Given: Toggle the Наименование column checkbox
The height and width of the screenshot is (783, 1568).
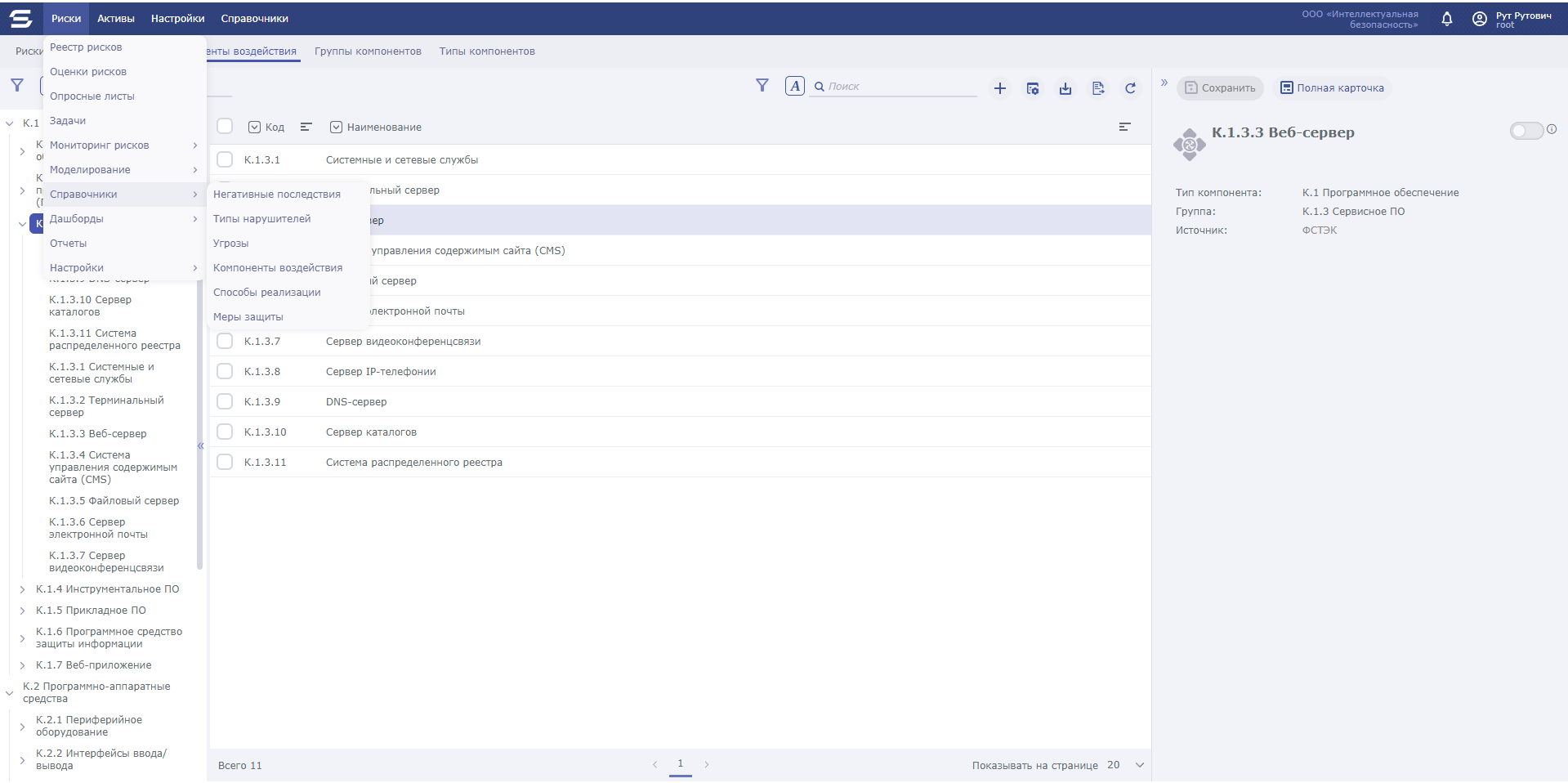Looking at the screenshot, I should point(336,127).
